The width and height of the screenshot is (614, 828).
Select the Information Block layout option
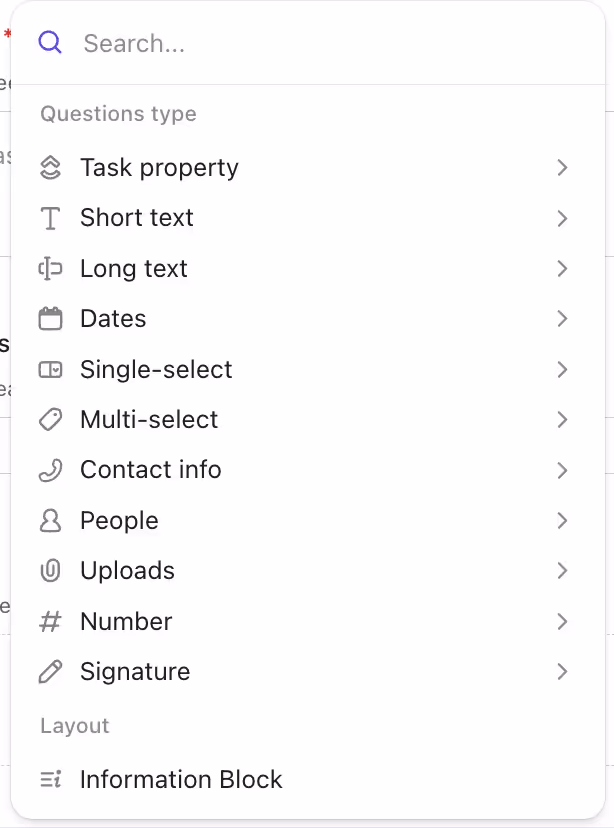[x=181, y=779]
